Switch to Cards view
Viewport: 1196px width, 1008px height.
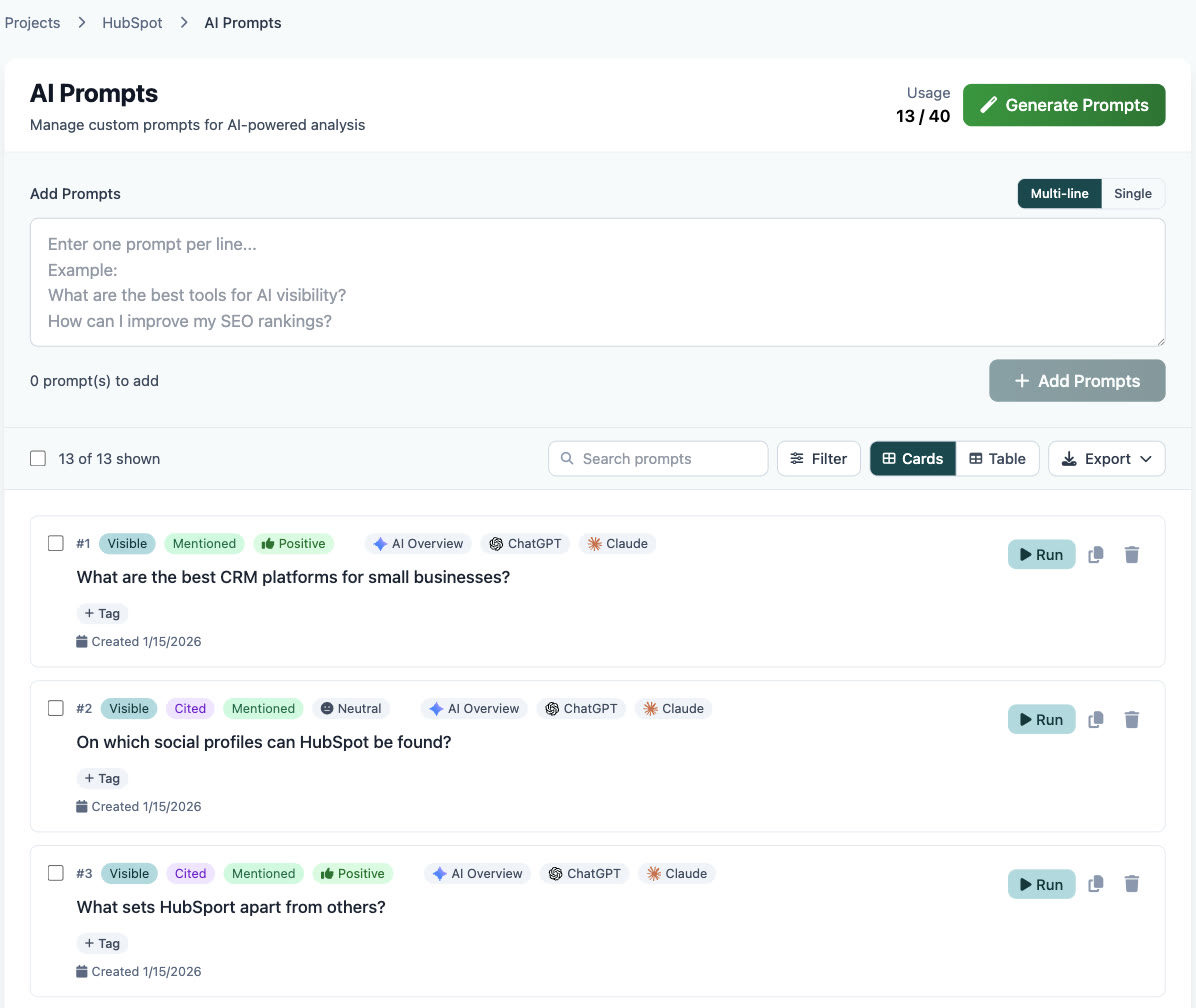point(912,458)
